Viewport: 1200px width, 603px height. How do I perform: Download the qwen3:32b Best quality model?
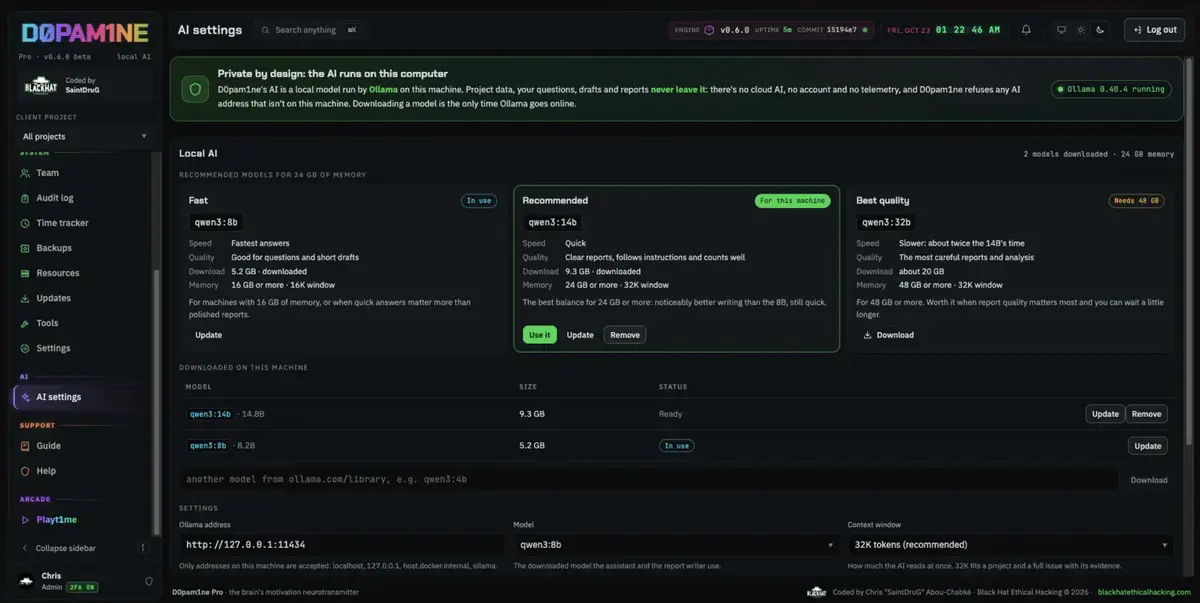888,335
